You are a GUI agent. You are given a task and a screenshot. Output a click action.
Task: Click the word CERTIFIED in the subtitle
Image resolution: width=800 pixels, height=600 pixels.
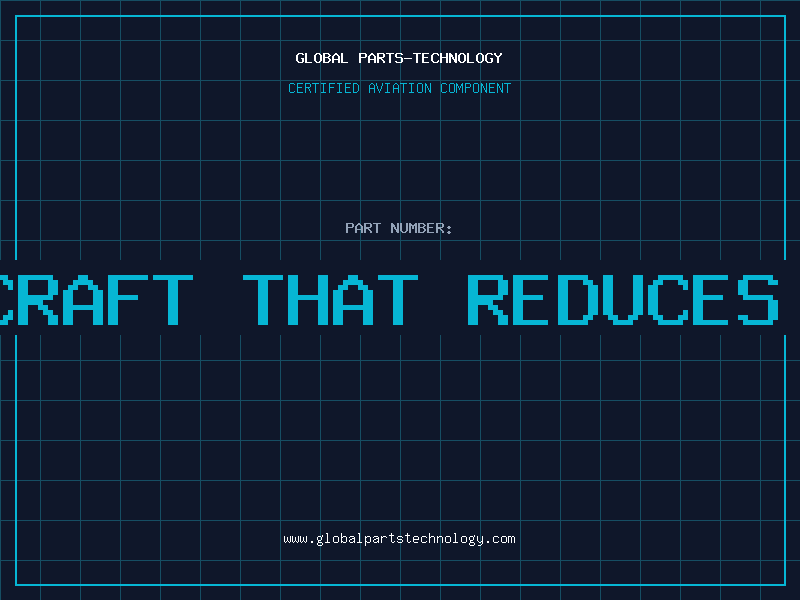coord(324,88)
